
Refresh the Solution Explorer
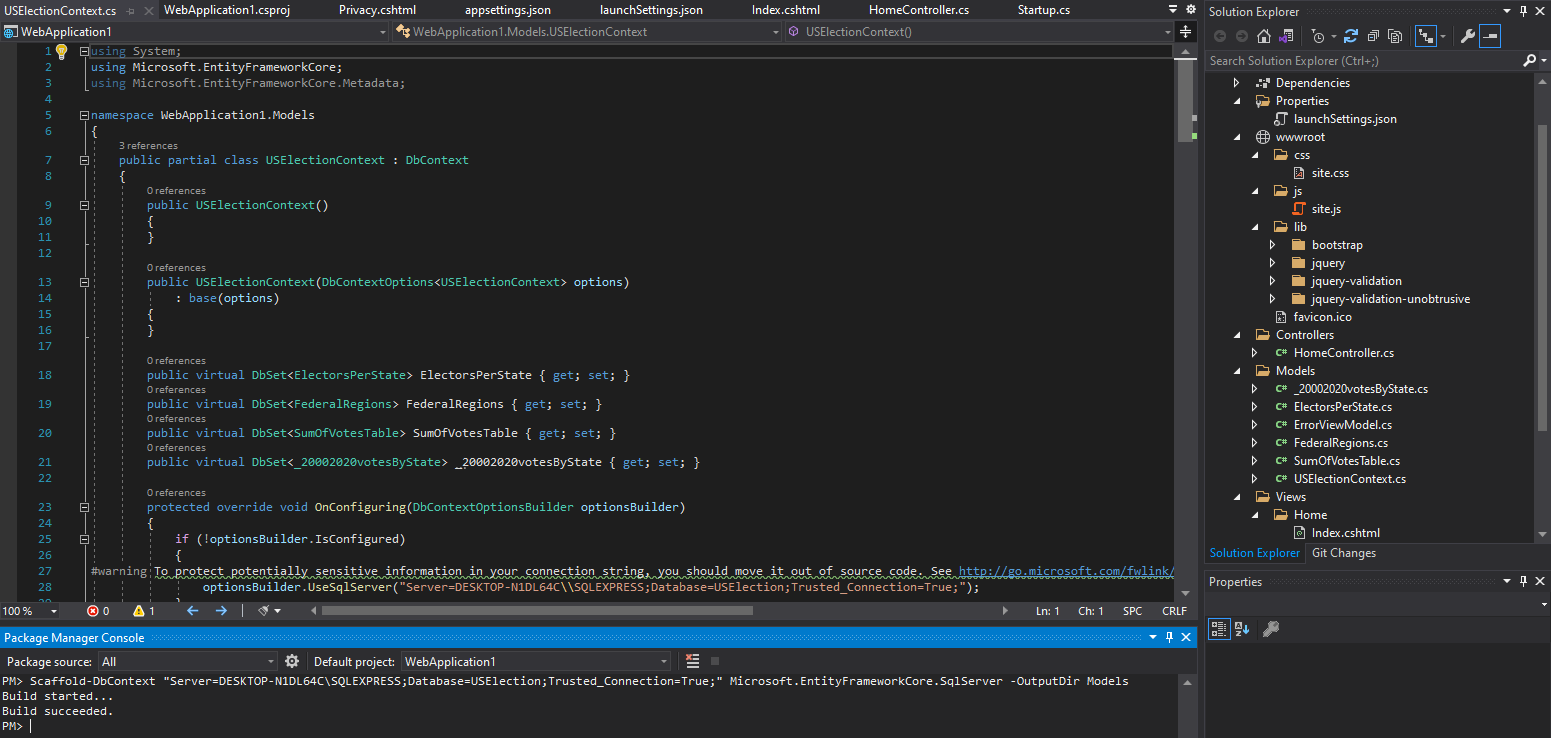[1351, 34]
